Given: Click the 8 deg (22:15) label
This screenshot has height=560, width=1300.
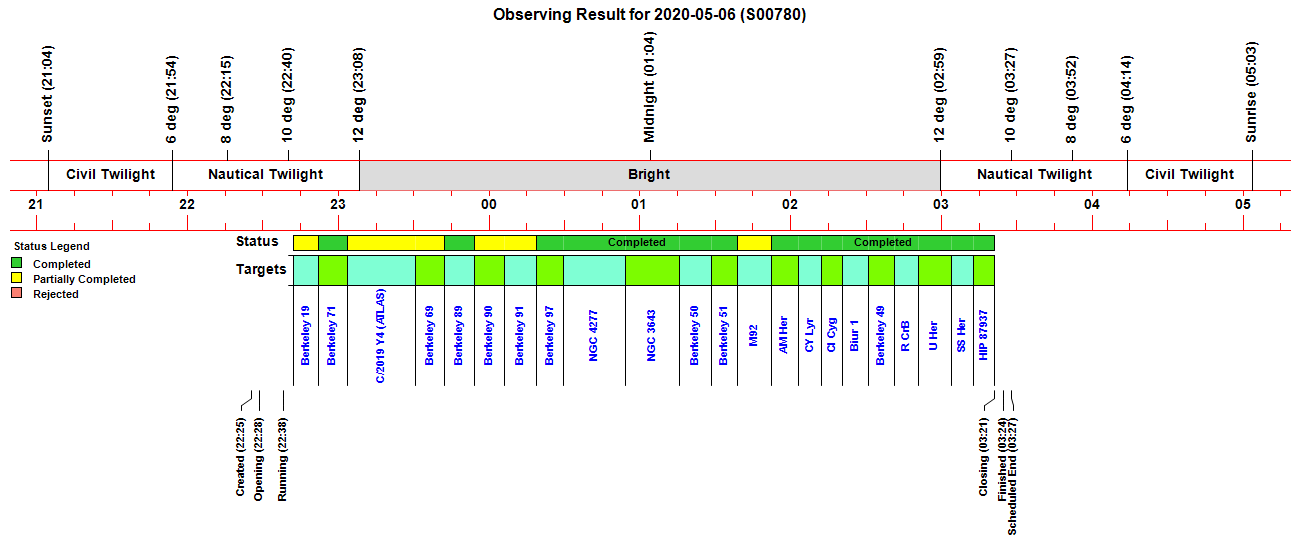Looking at the screenshot, I should tap(227, 100).
